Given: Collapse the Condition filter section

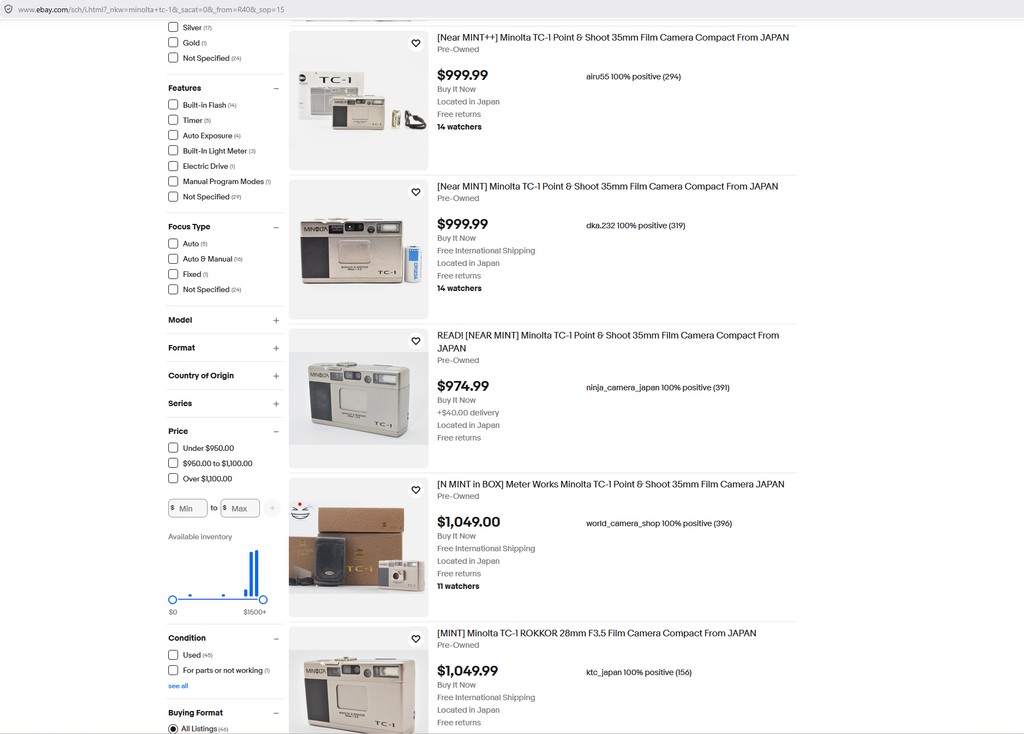Looking at the screenshot, I should pyautogui.click(x=276, y=639).
